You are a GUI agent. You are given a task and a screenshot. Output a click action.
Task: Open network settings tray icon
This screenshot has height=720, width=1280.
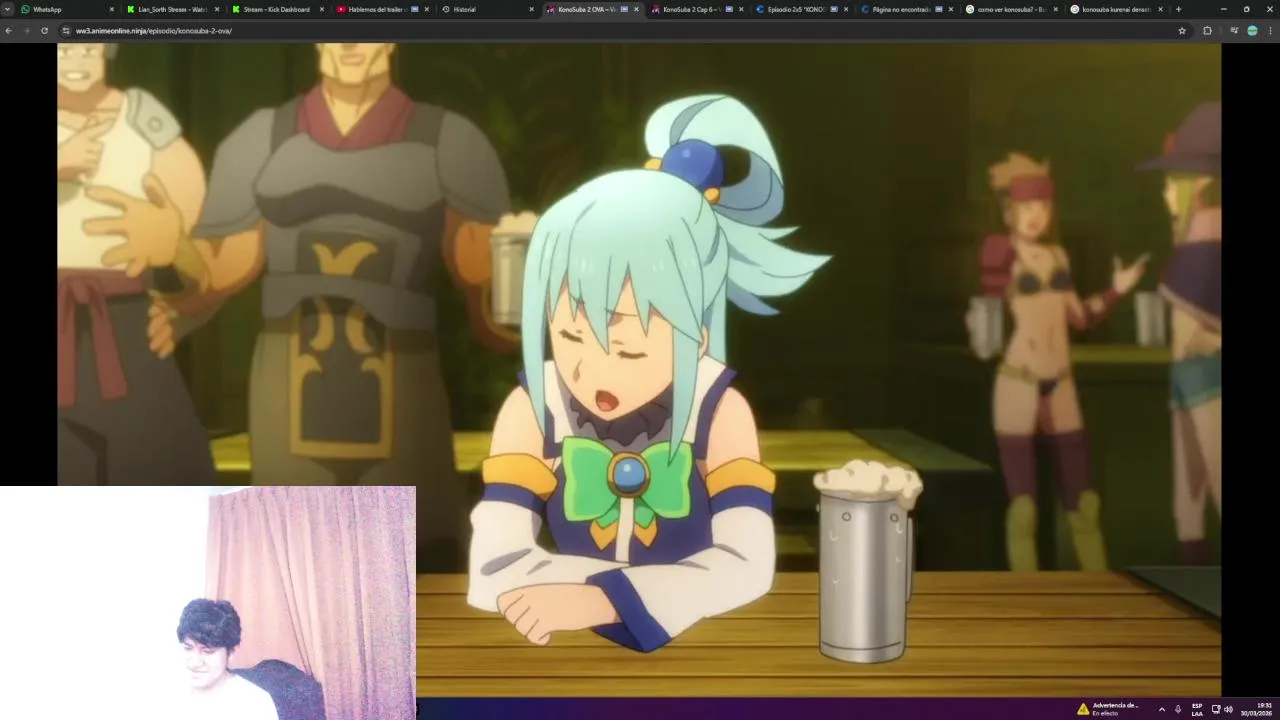tap(1216, 709)
